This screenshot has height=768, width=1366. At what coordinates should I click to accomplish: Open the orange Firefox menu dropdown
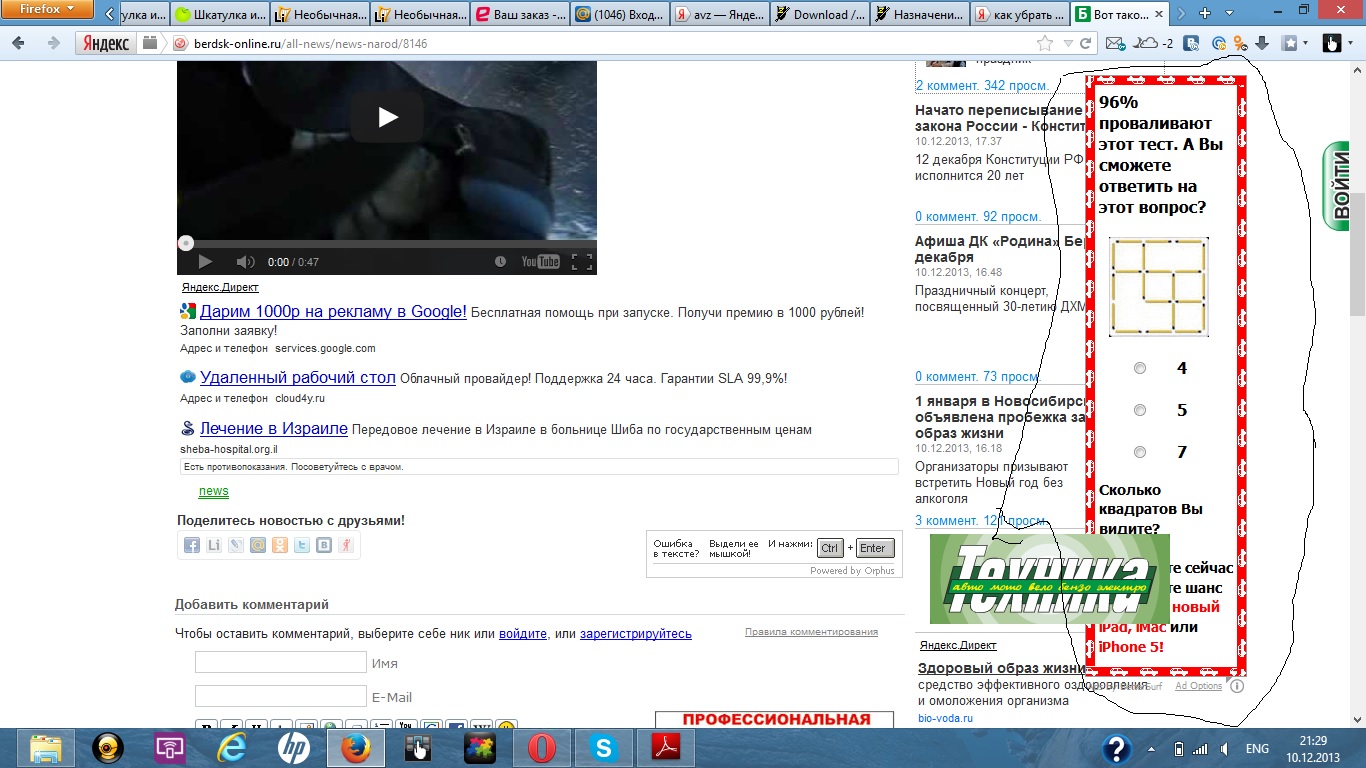coord(47,10)
